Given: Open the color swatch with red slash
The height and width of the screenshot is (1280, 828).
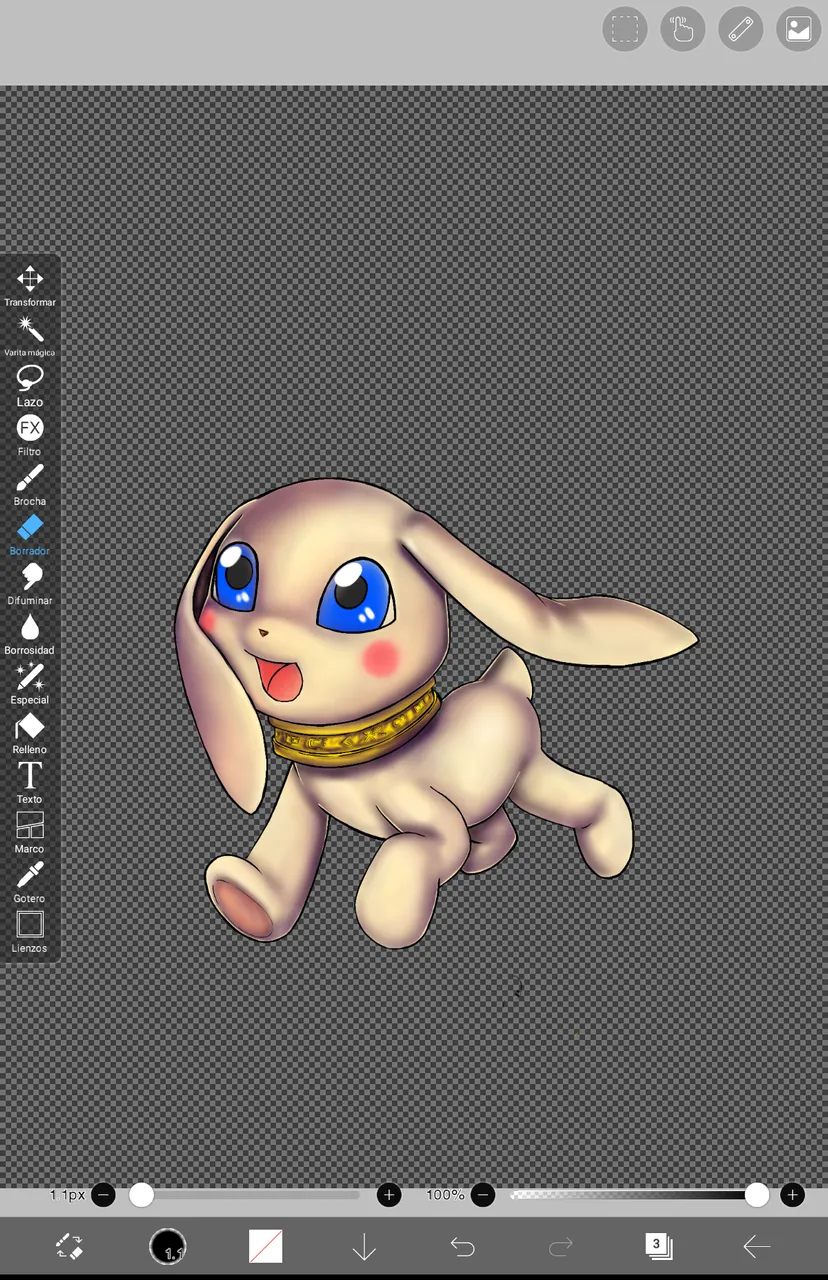Looking at the screenshot, I should pyautogui.click(x=266, y=1246).
